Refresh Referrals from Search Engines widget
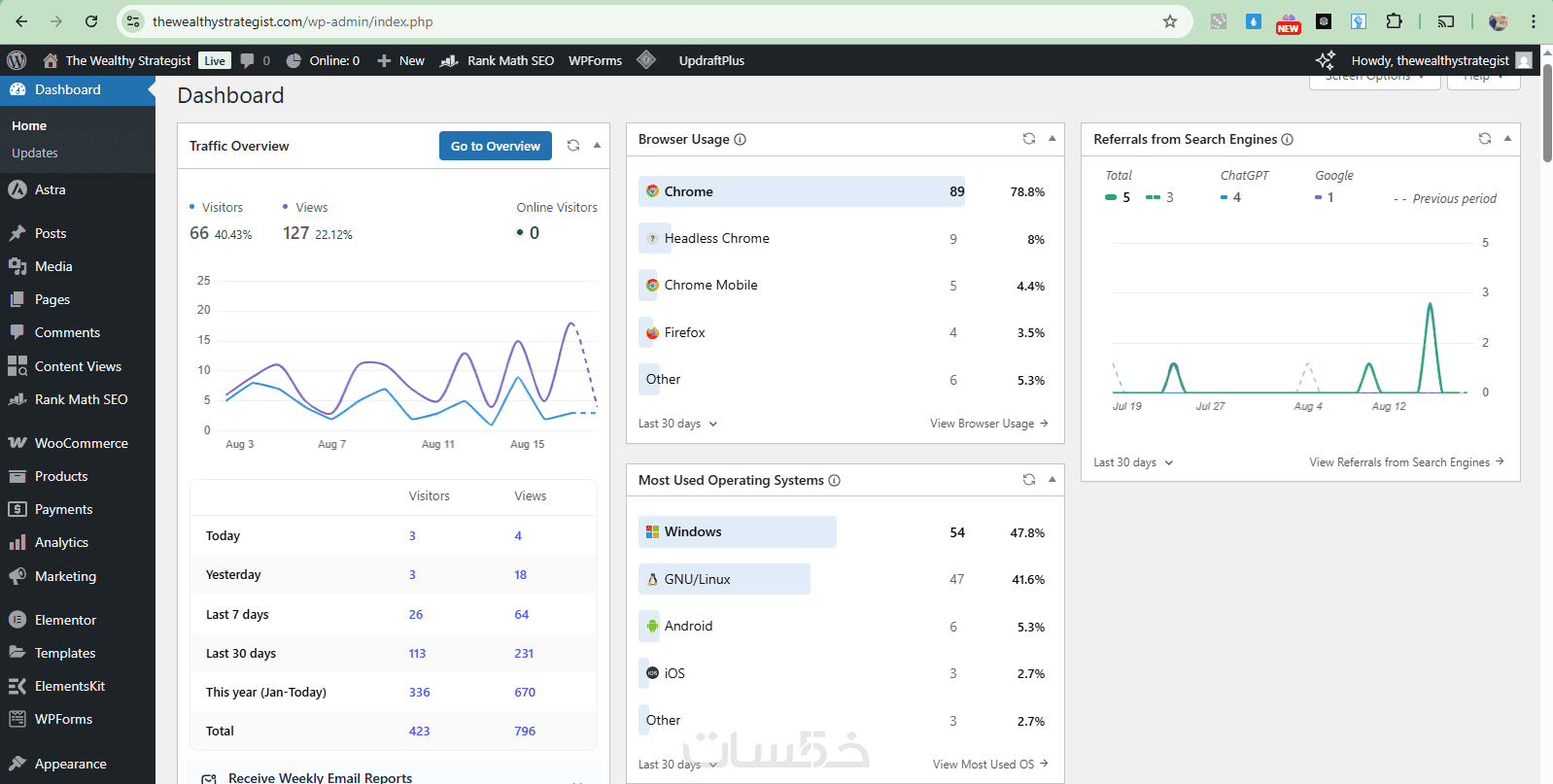 tap(1485, 139)
